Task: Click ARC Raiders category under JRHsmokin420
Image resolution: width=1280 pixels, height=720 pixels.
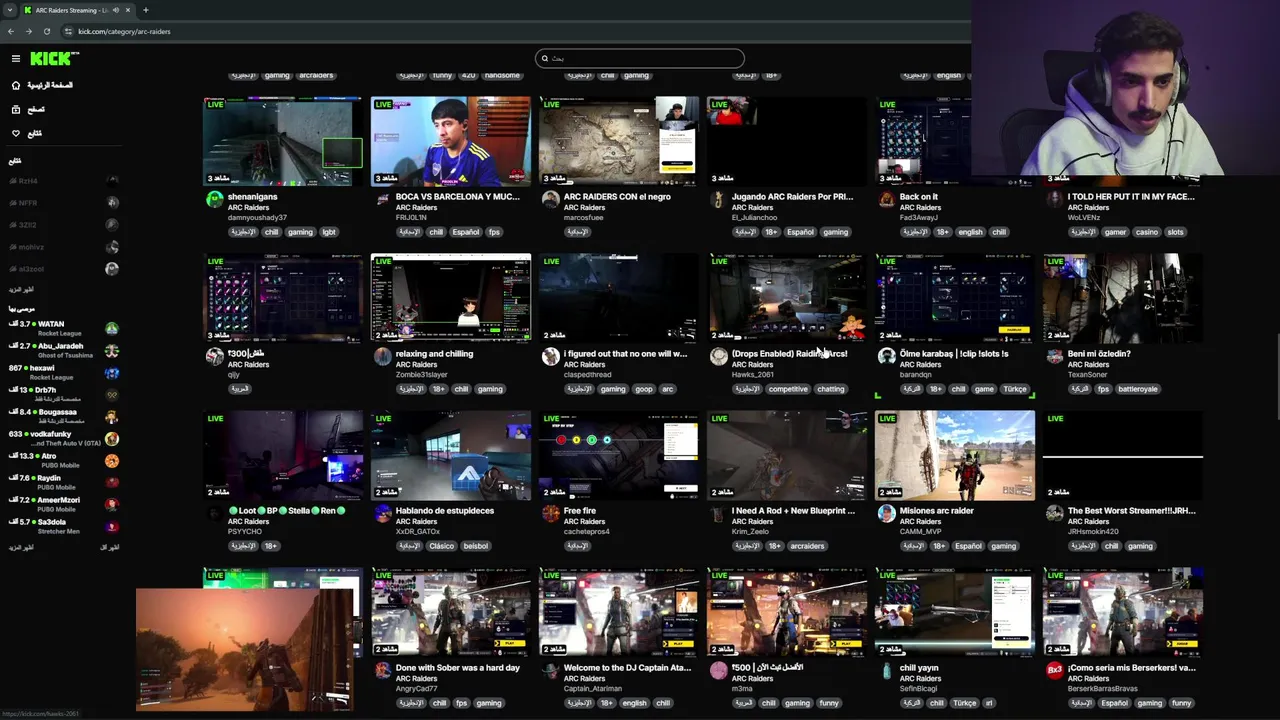Action: [x=1088, y=521]
